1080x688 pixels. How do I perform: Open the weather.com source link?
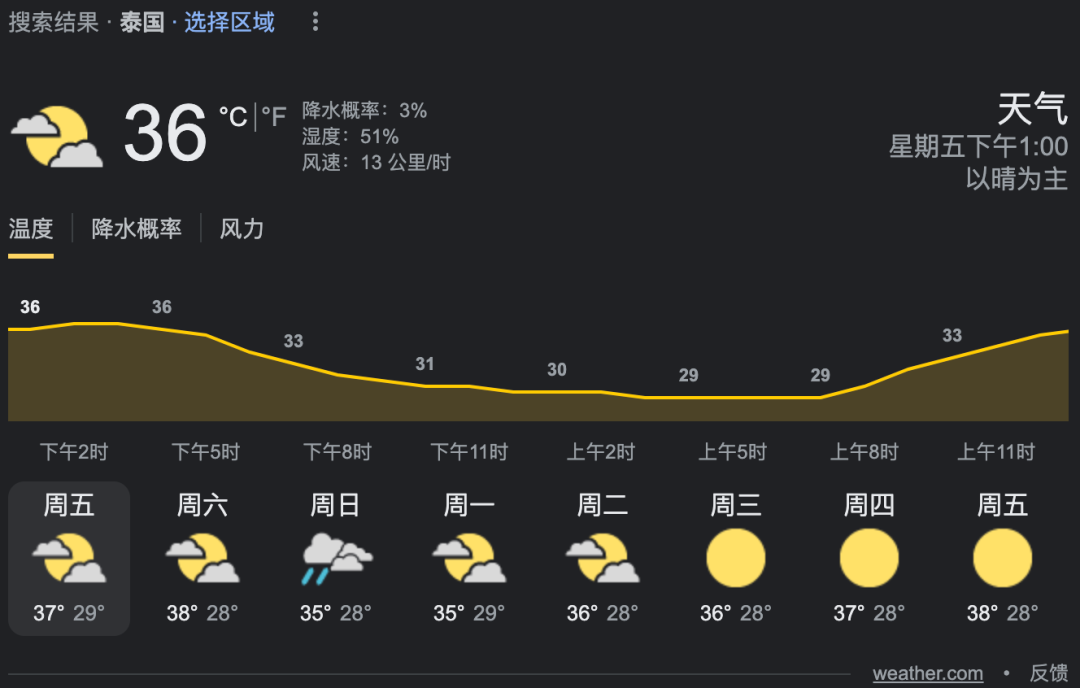point(927,673)
